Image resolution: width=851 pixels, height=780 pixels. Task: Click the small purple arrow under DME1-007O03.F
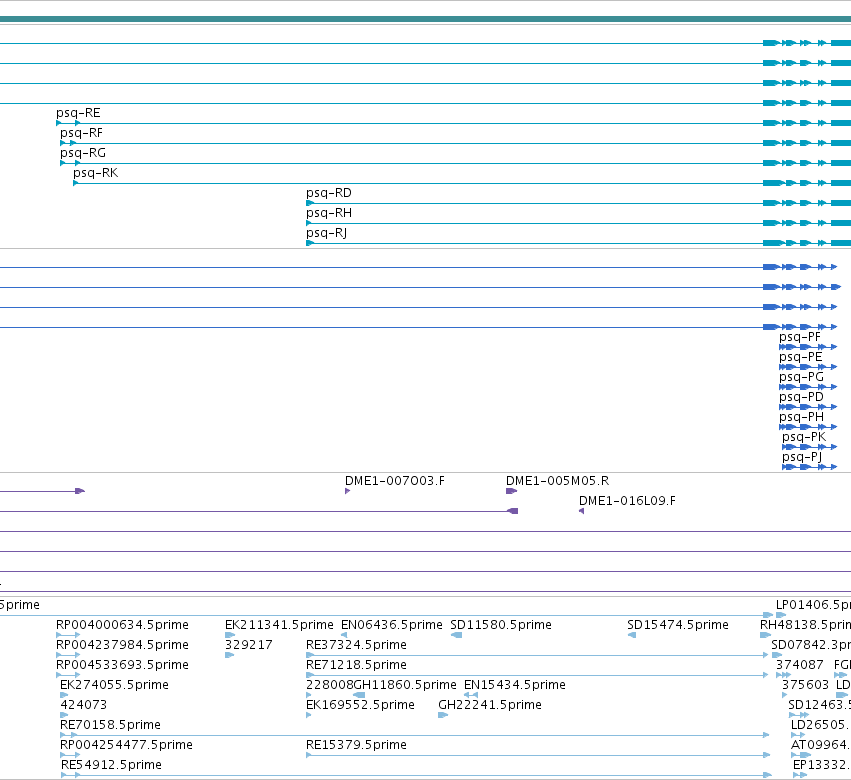(347, 491)
